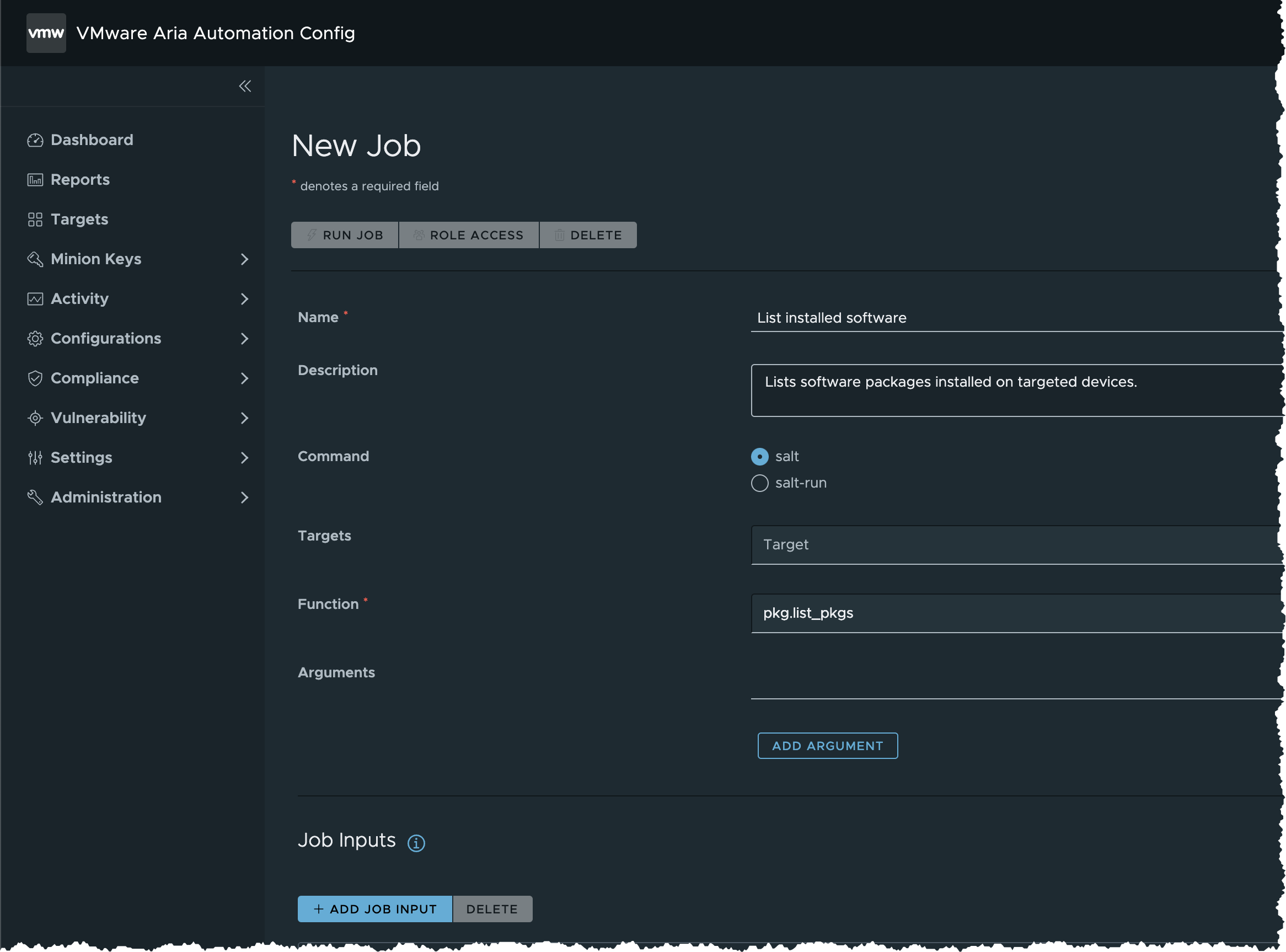Click the Settings sliders icon
The width and height of the screenshot is (1286, 952).
click(x=35, y=458)
